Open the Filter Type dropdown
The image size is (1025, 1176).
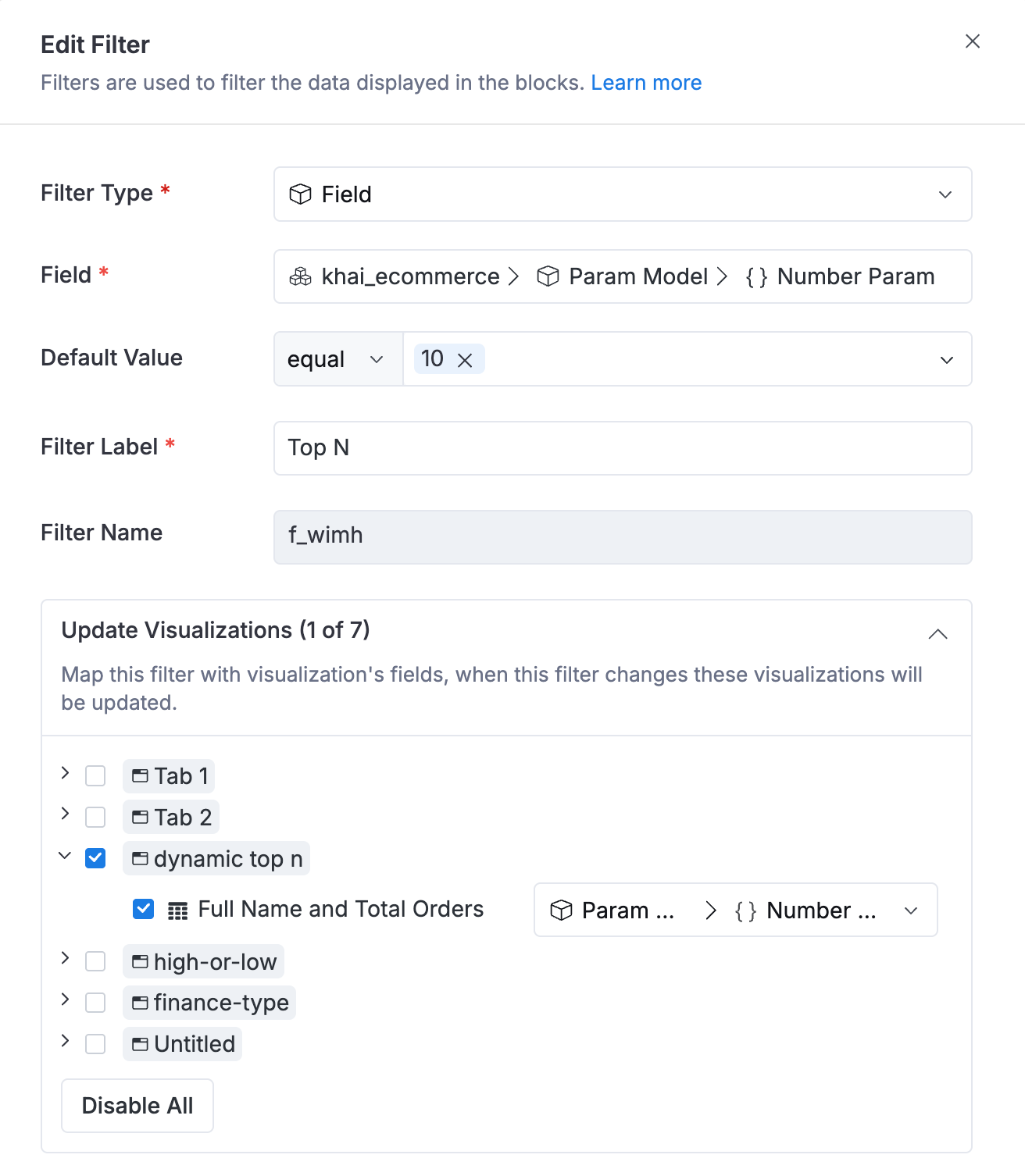(945, 194)
